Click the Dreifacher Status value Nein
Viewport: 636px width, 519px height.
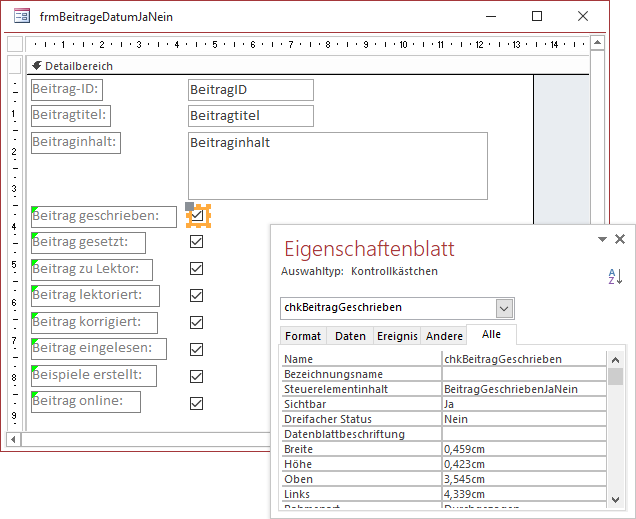coord(524,419)
